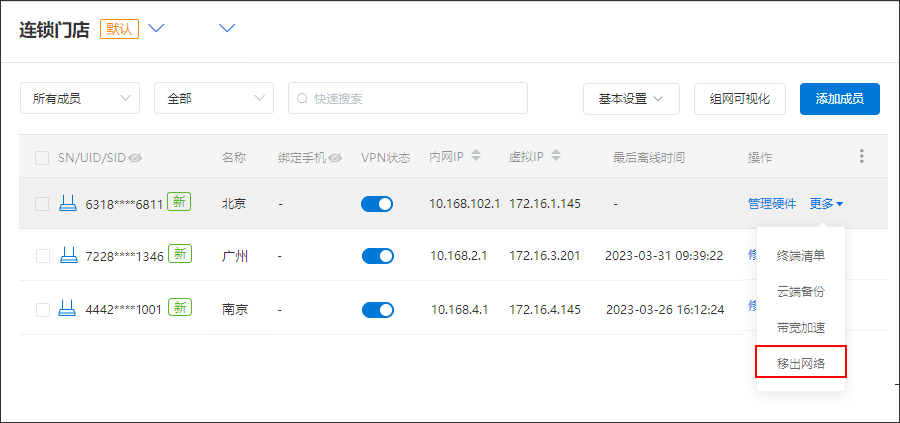The height and width of the screenshot is (423, 900).
Task: Select all rows with header checkbox
Action: tap(42, 158)
